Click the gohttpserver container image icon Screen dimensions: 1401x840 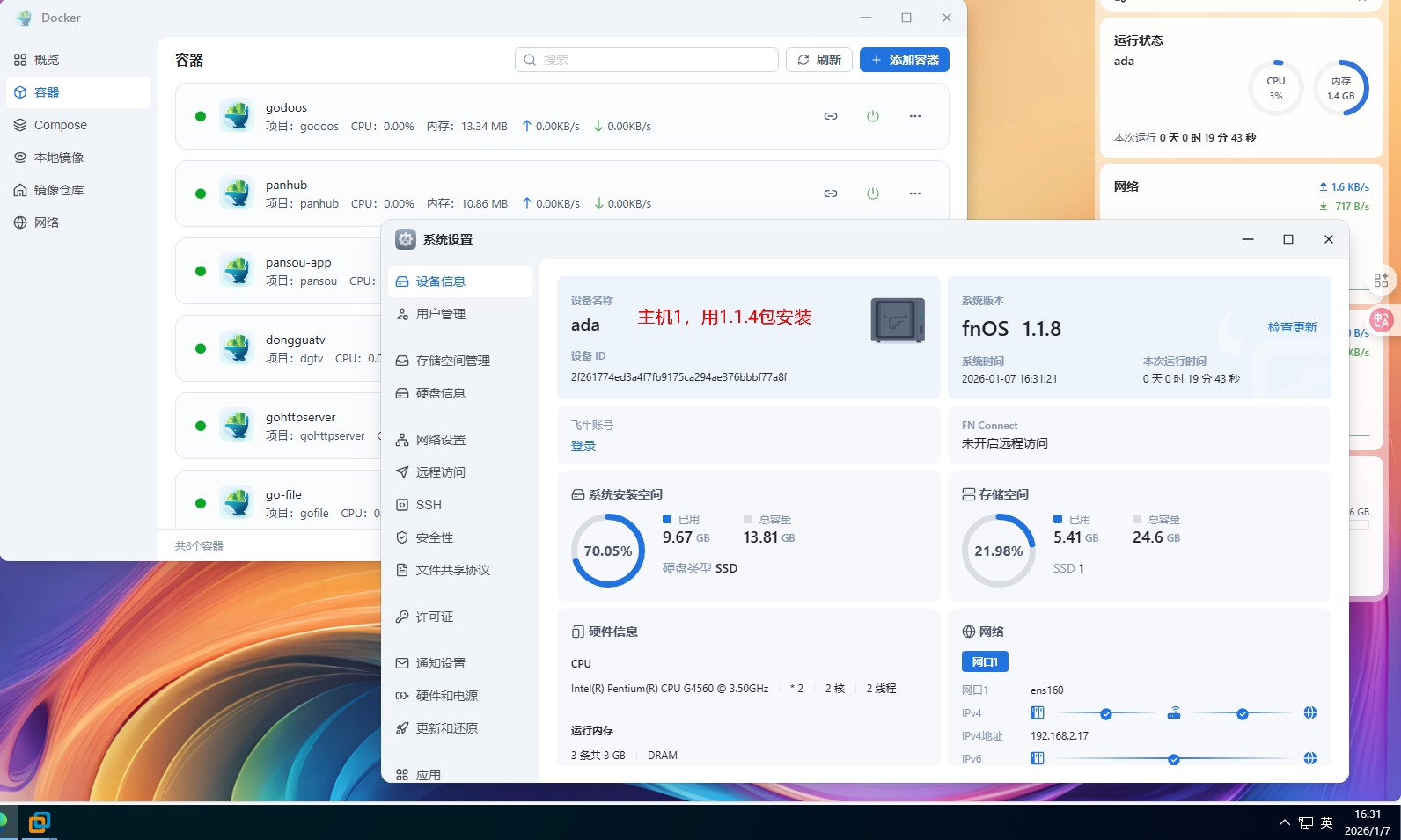237,425
